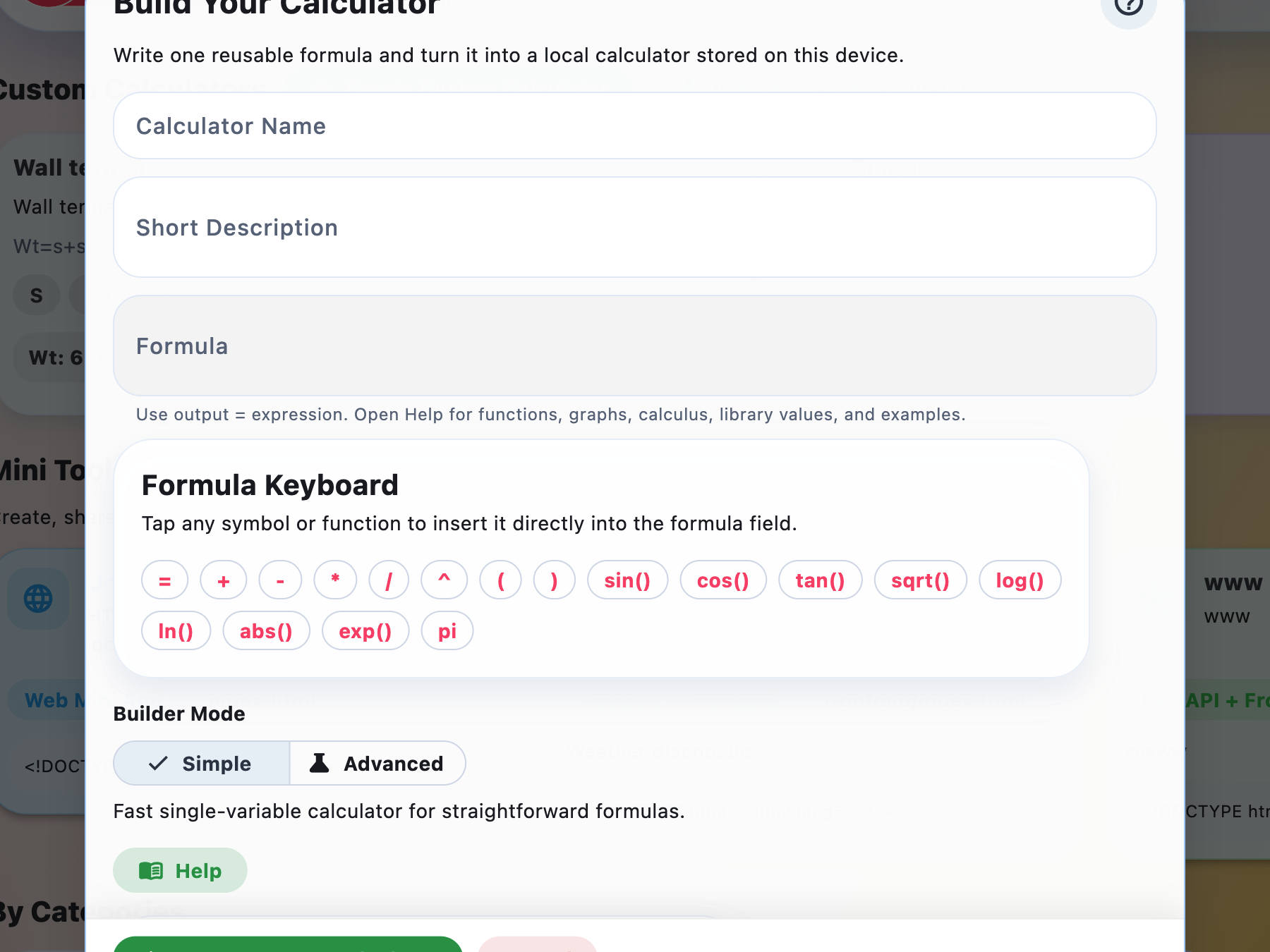Tap the minus symbol key
Screen dimensions: 1270x952
280,580
